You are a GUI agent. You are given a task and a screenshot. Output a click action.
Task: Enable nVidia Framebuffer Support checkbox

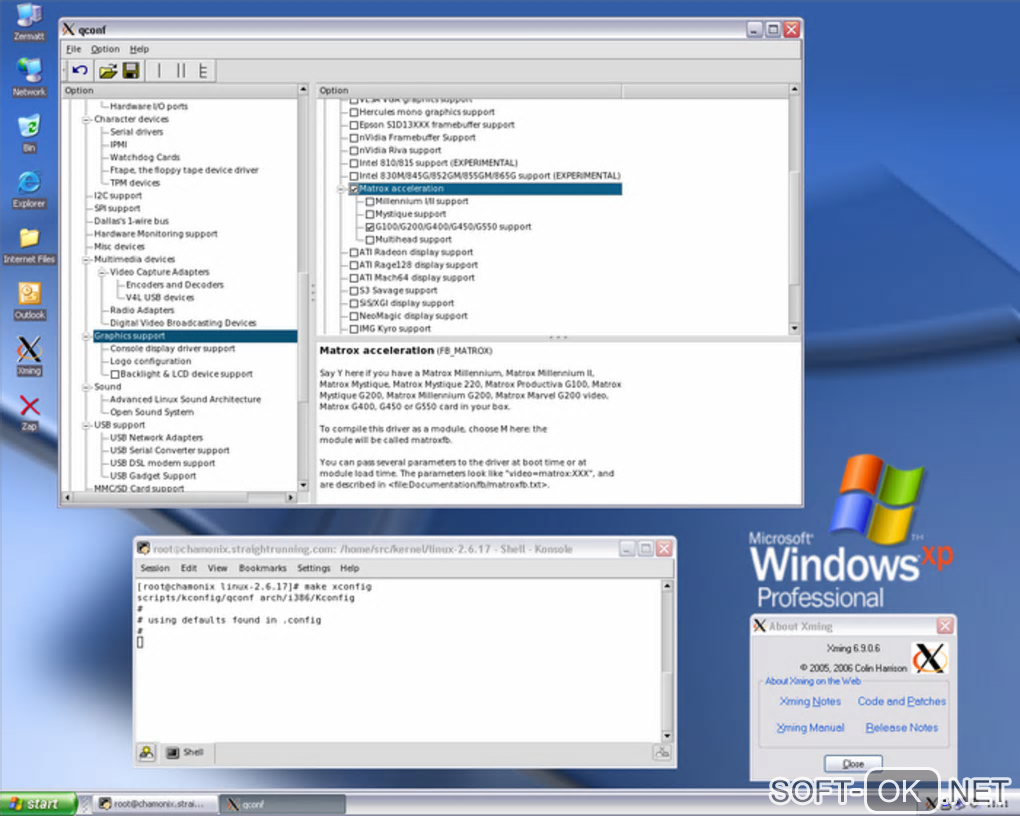coord(354,138)
